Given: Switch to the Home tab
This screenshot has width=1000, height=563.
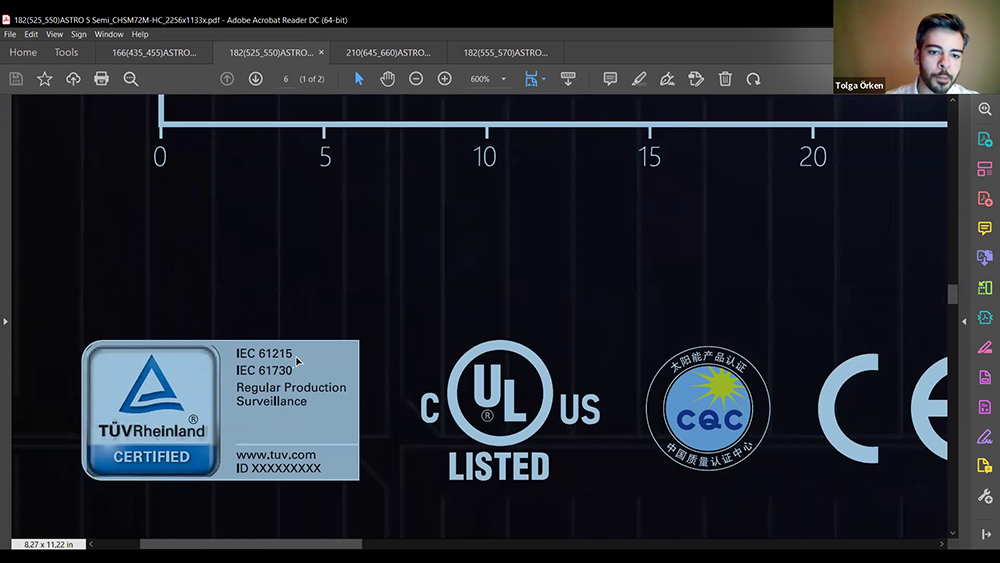Looking at the screenshot, I should [23, 52].
